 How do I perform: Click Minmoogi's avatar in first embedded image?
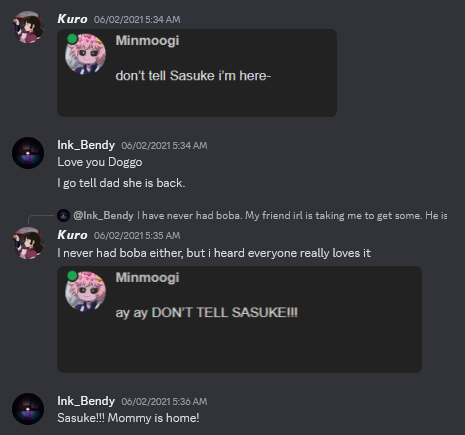click(x=86, y=54)
